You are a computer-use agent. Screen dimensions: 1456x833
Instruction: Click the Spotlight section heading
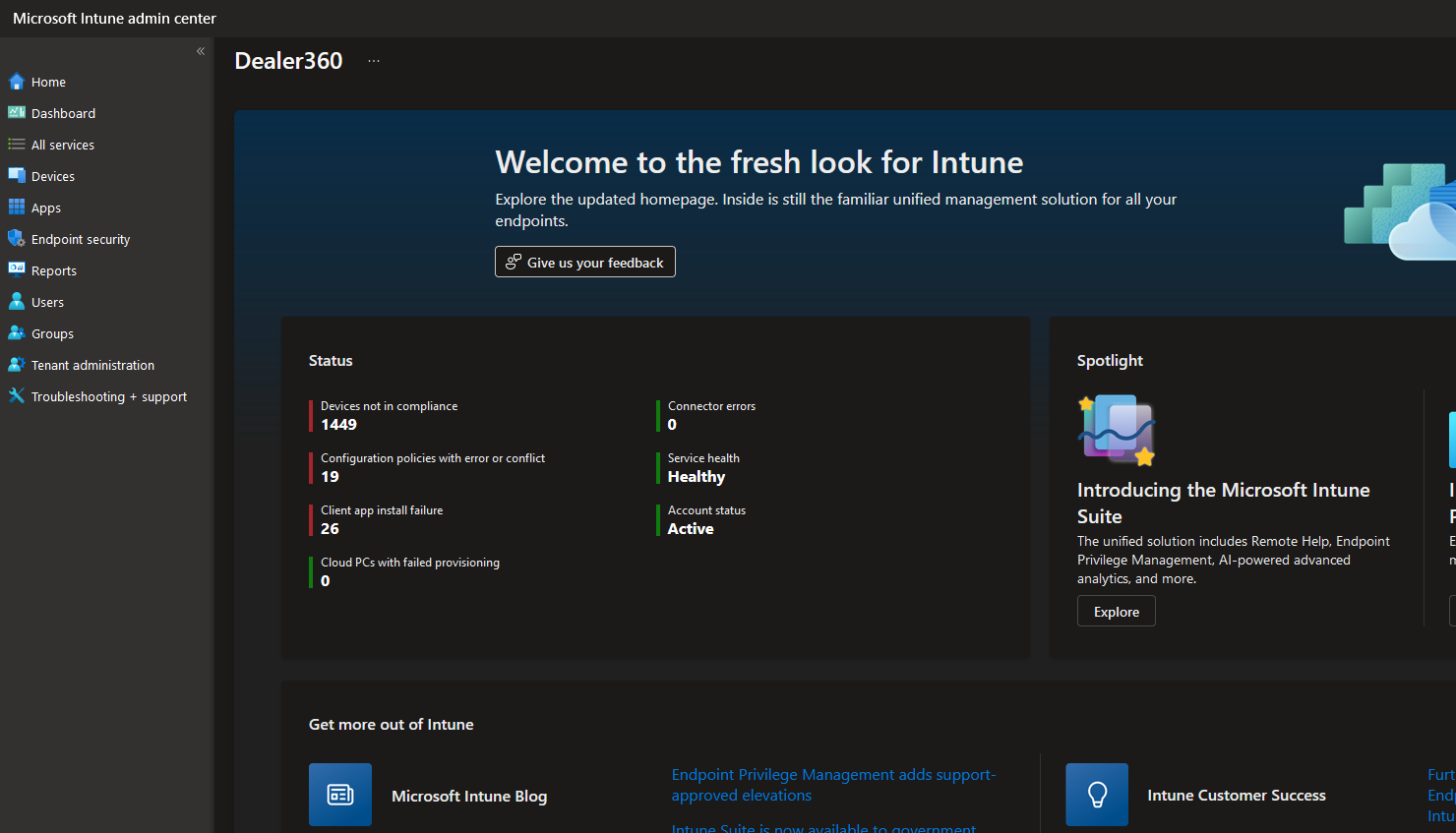[x=1110, y=361]
